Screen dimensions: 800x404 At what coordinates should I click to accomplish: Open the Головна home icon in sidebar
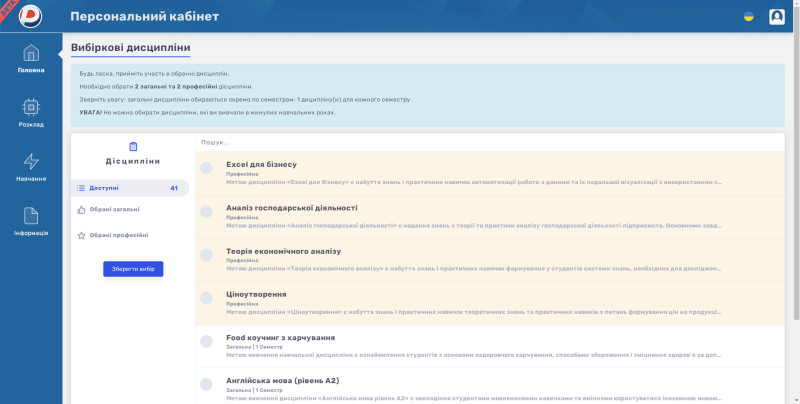click(x=31, y=53)
